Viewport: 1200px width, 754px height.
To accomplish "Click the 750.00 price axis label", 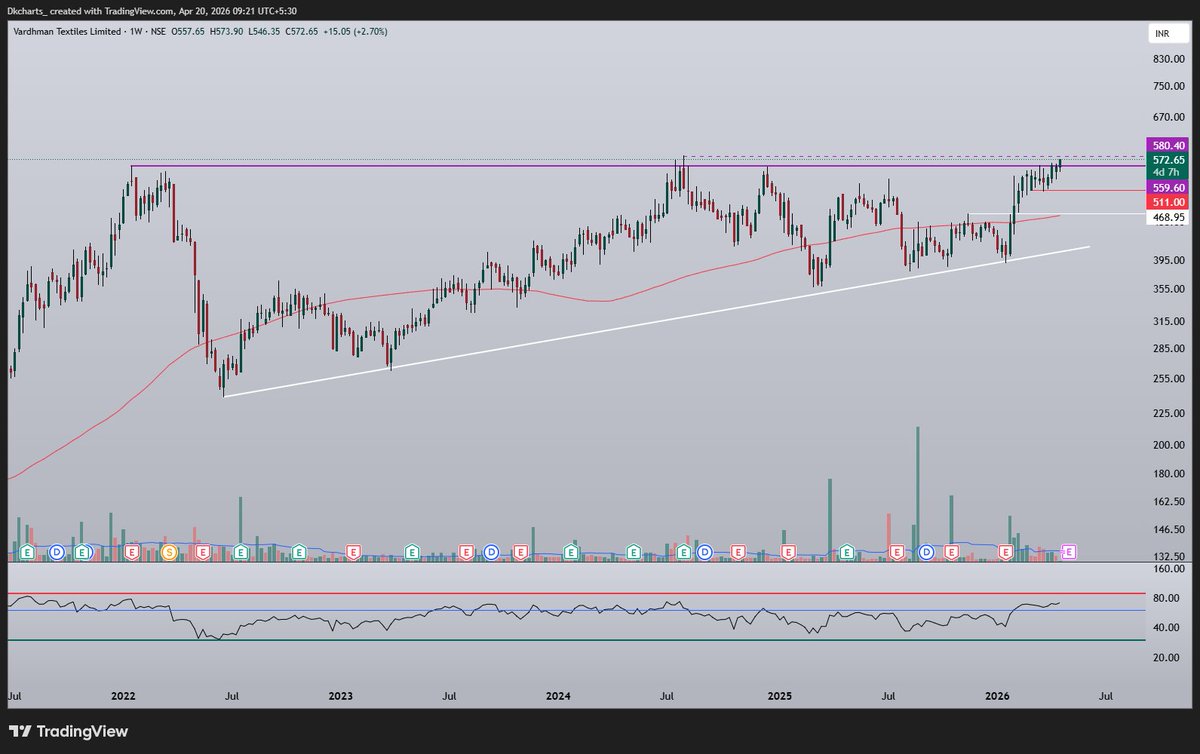I will [1169, 87].
